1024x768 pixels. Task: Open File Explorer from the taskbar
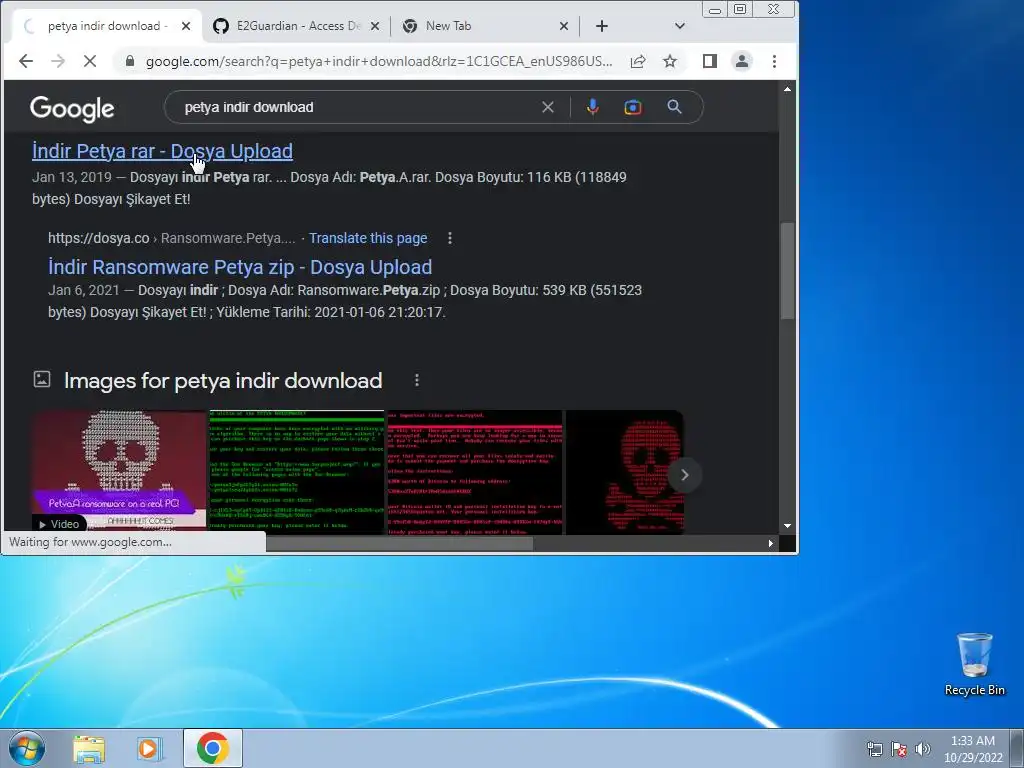point(89,749)
